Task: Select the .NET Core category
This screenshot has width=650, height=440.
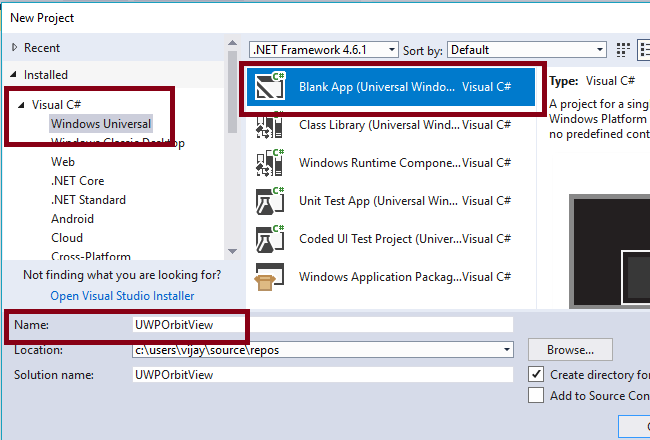Action: [x=78, y=181]
